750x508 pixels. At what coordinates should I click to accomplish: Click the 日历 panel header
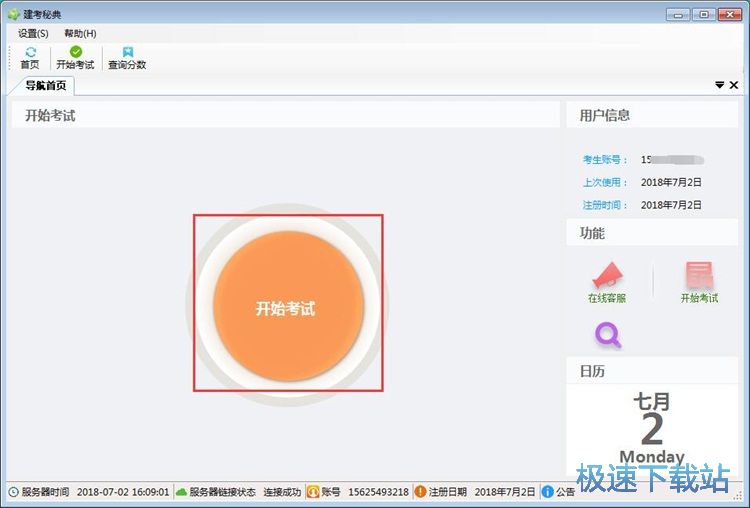(x=652, y=371)
